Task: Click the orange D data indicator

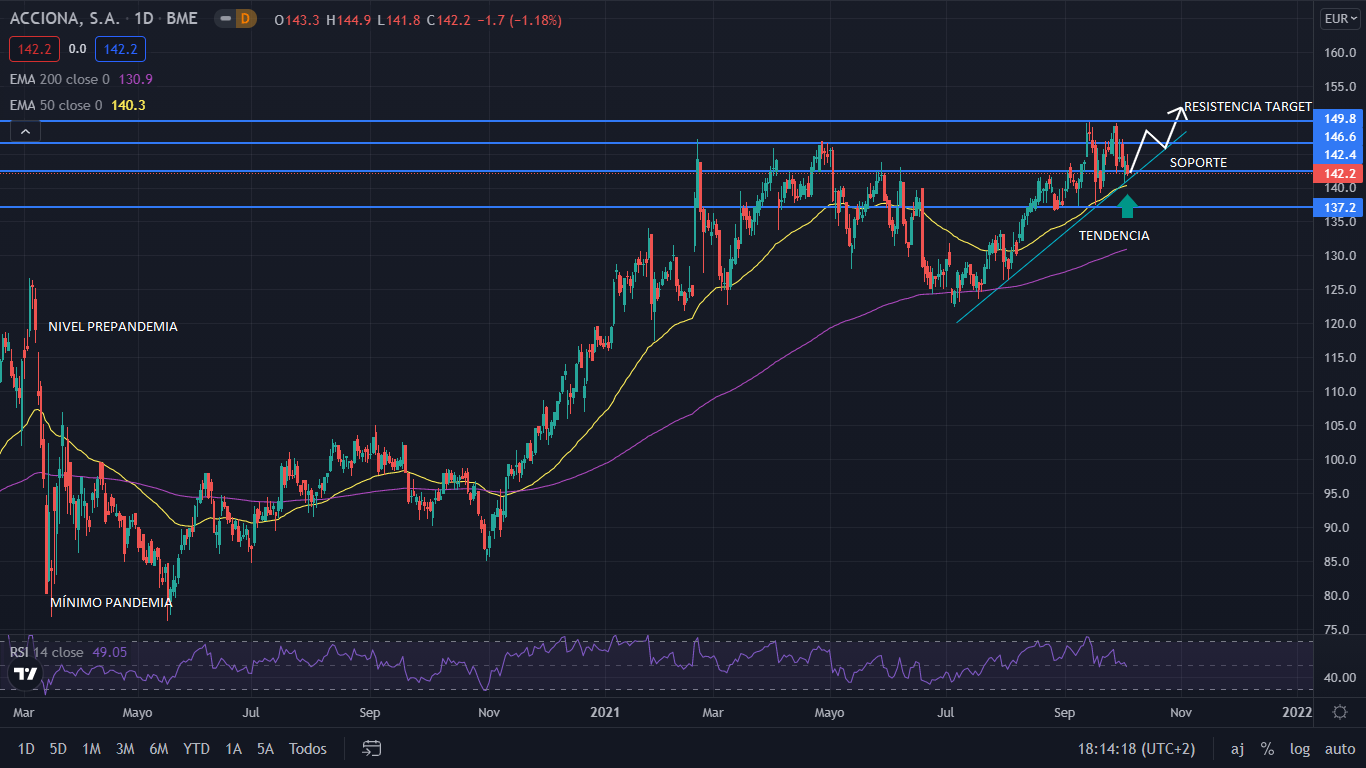Action: [247, 19]
